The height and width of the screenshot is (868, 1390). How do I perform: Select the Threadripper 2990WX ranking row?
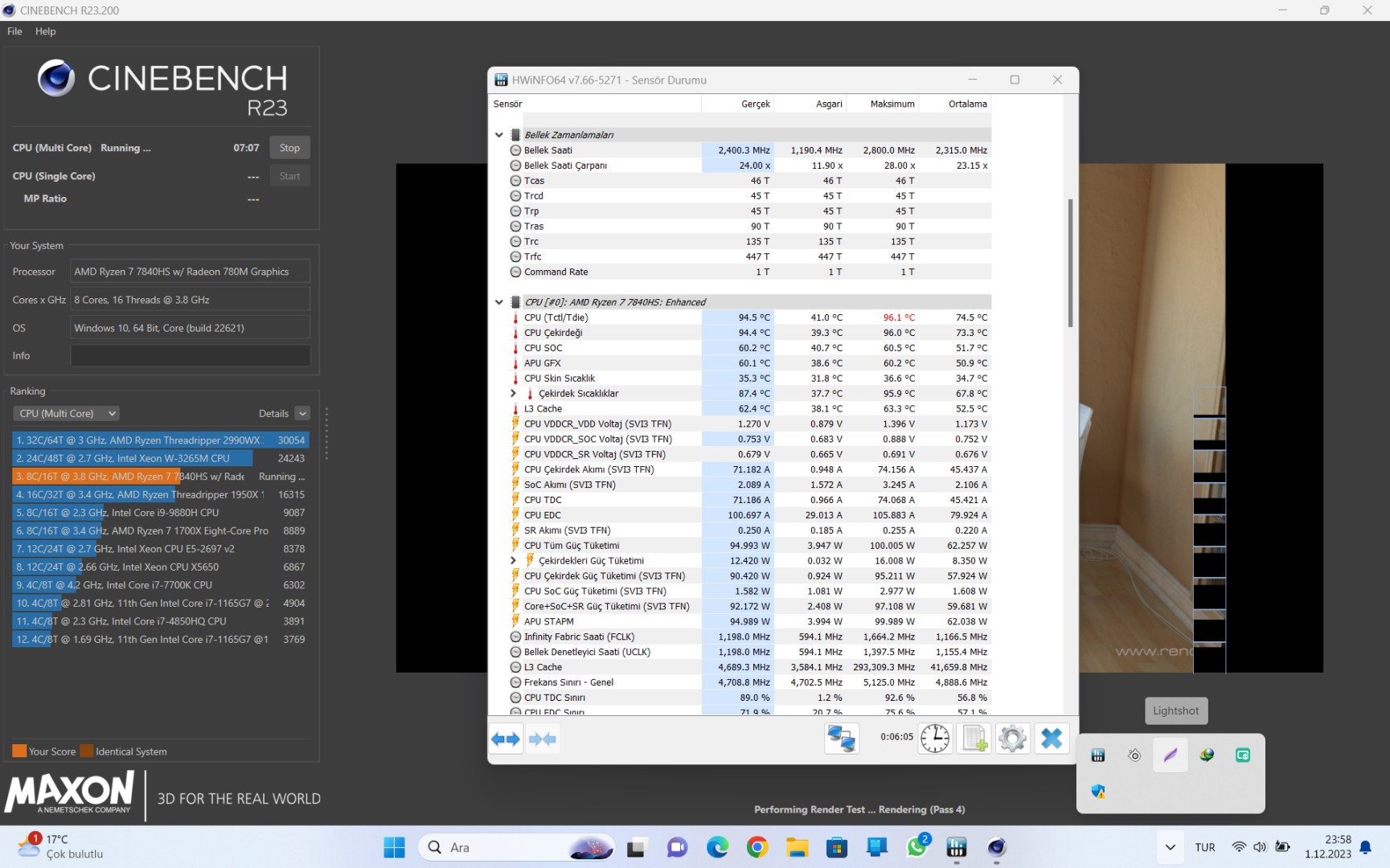[160, 440]
